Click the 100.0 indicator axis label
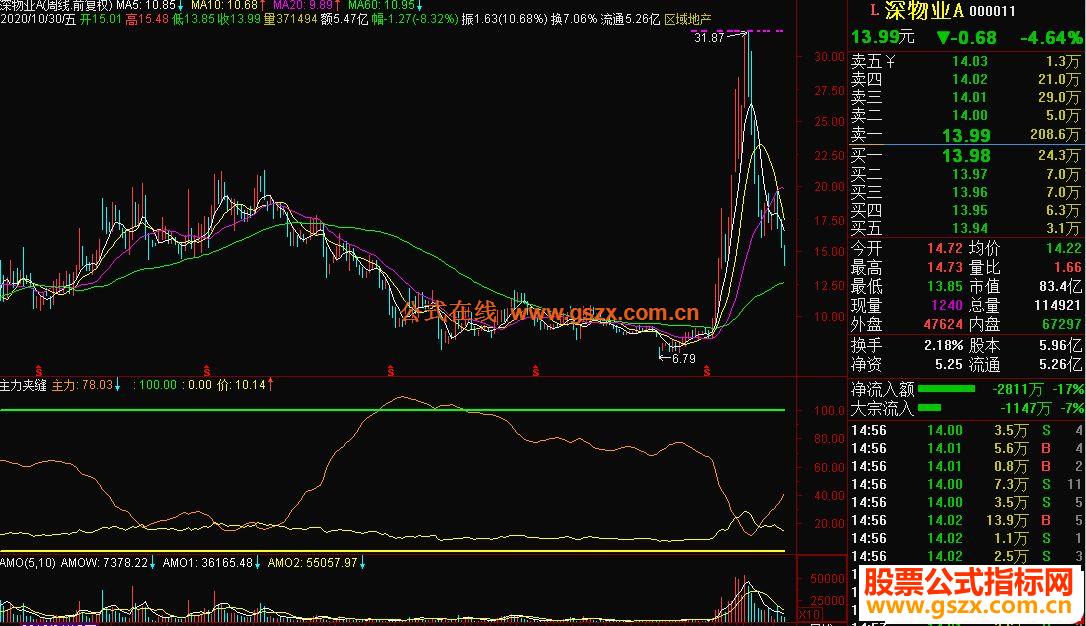The image size is (1086, 626). tap(829, 411)
